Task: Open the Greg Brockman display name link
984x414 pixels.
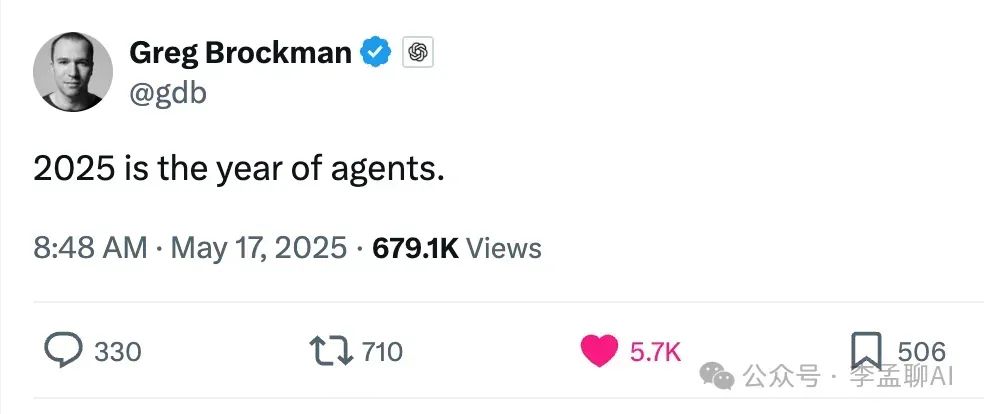Action: click(240, 52)
